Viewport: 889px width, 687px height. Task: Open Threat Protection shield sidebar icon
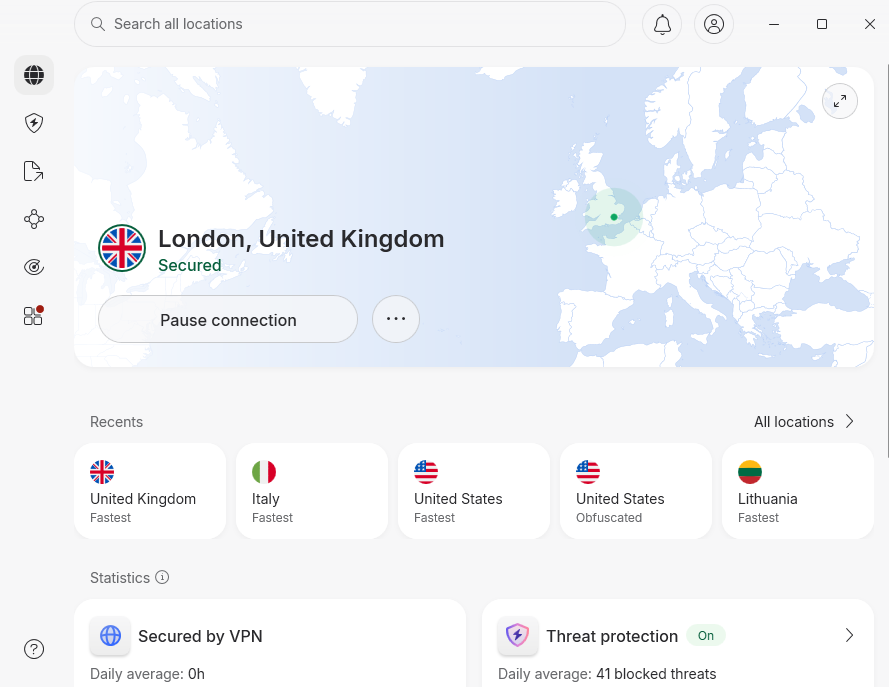34,123
